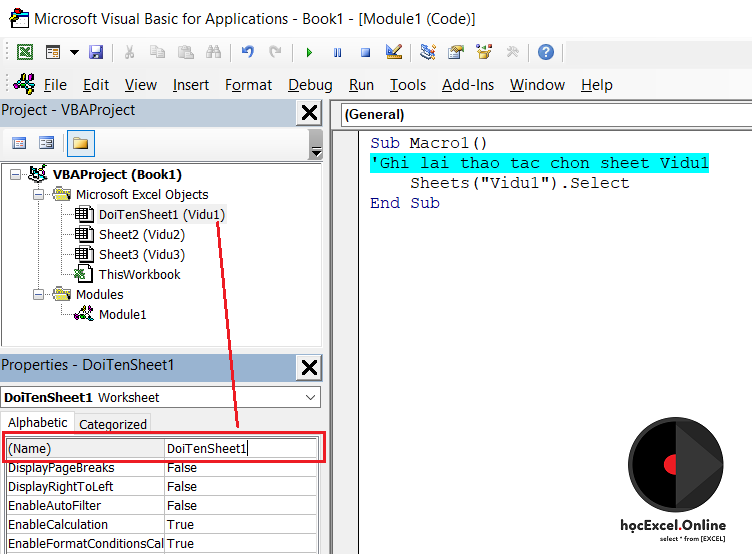
Task: Collapse Microsoft Excel Objects folder
Action: 38,195
